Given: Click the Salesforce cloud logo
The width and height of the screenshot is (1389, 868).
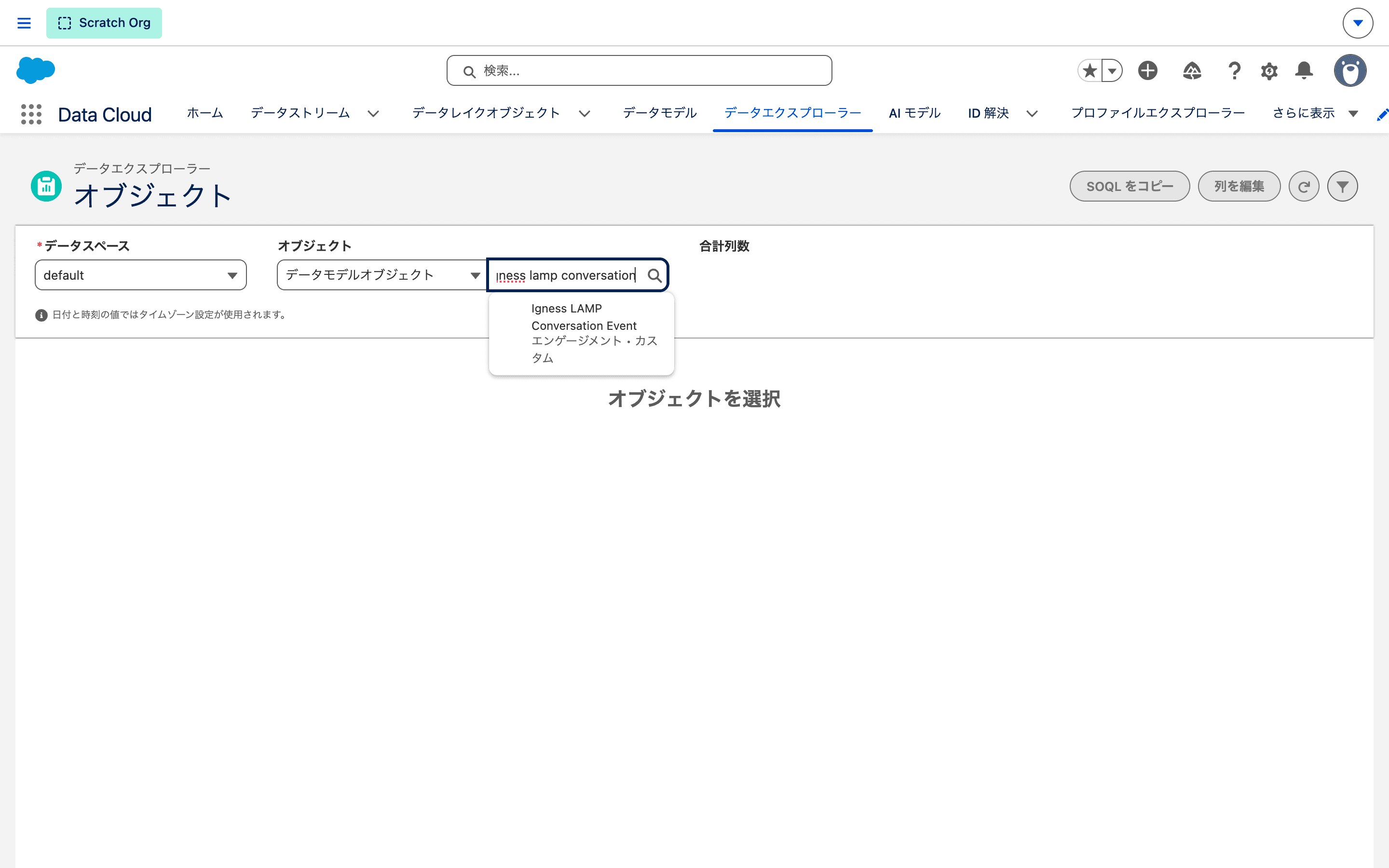Looking at the screenshot, I should tap(36, 70).
